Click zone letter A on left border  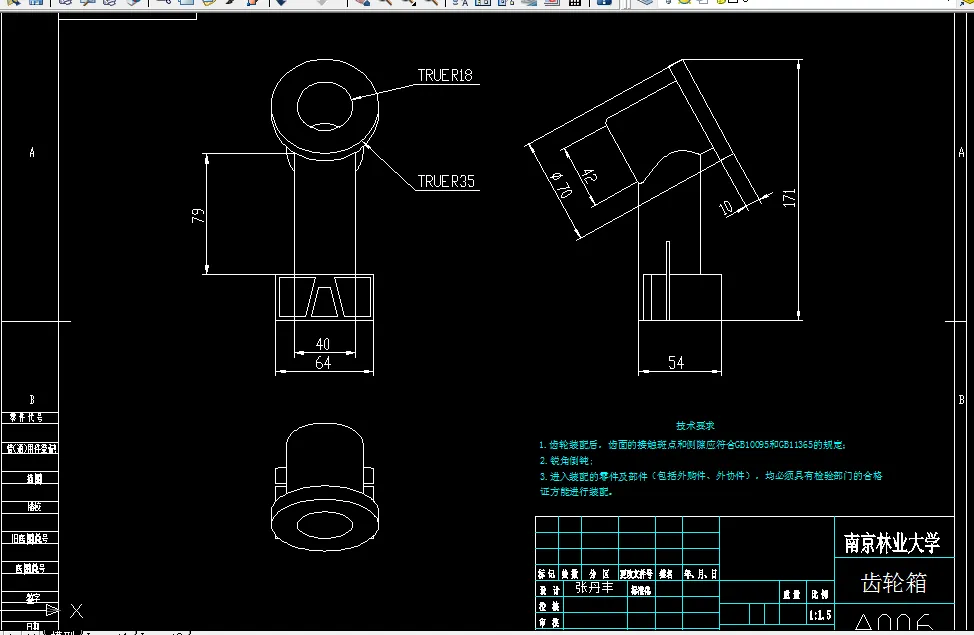point(32,152)
